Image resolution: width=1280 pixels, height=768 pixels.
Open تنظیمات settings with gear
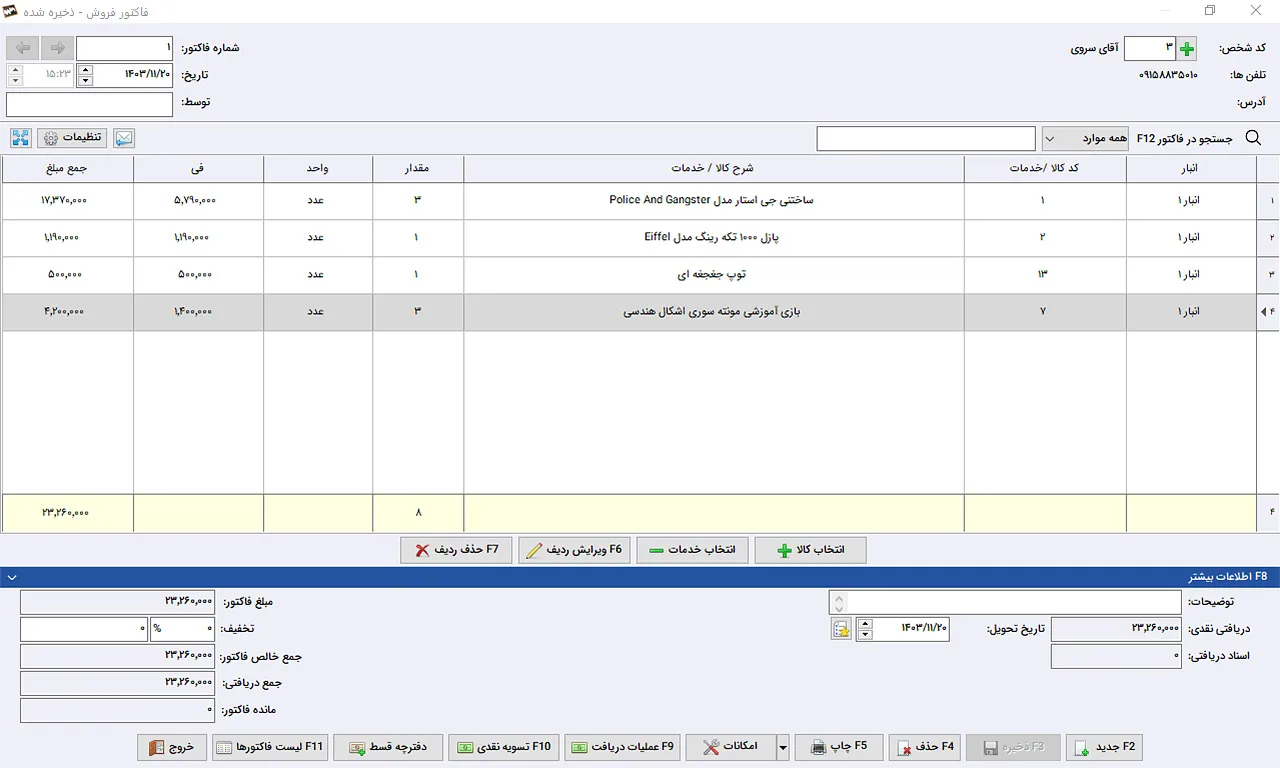[x=73, y=138]
